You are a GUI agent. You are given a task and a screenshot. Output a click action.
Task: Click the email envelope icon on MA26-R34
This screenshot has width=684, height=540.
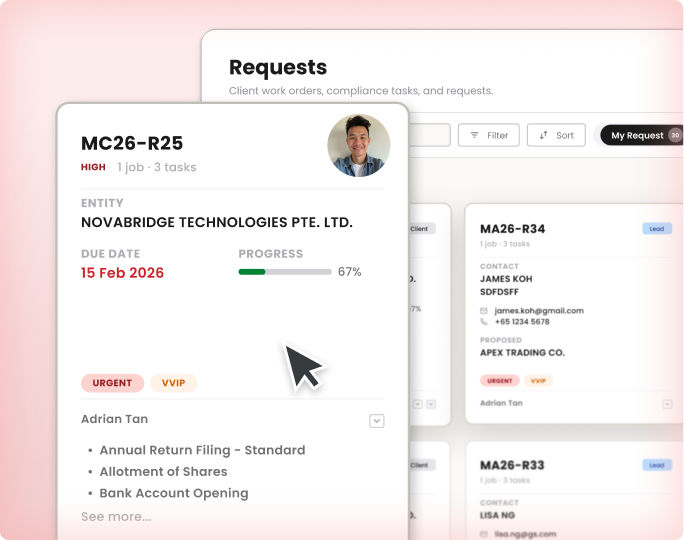coord(484,311)
